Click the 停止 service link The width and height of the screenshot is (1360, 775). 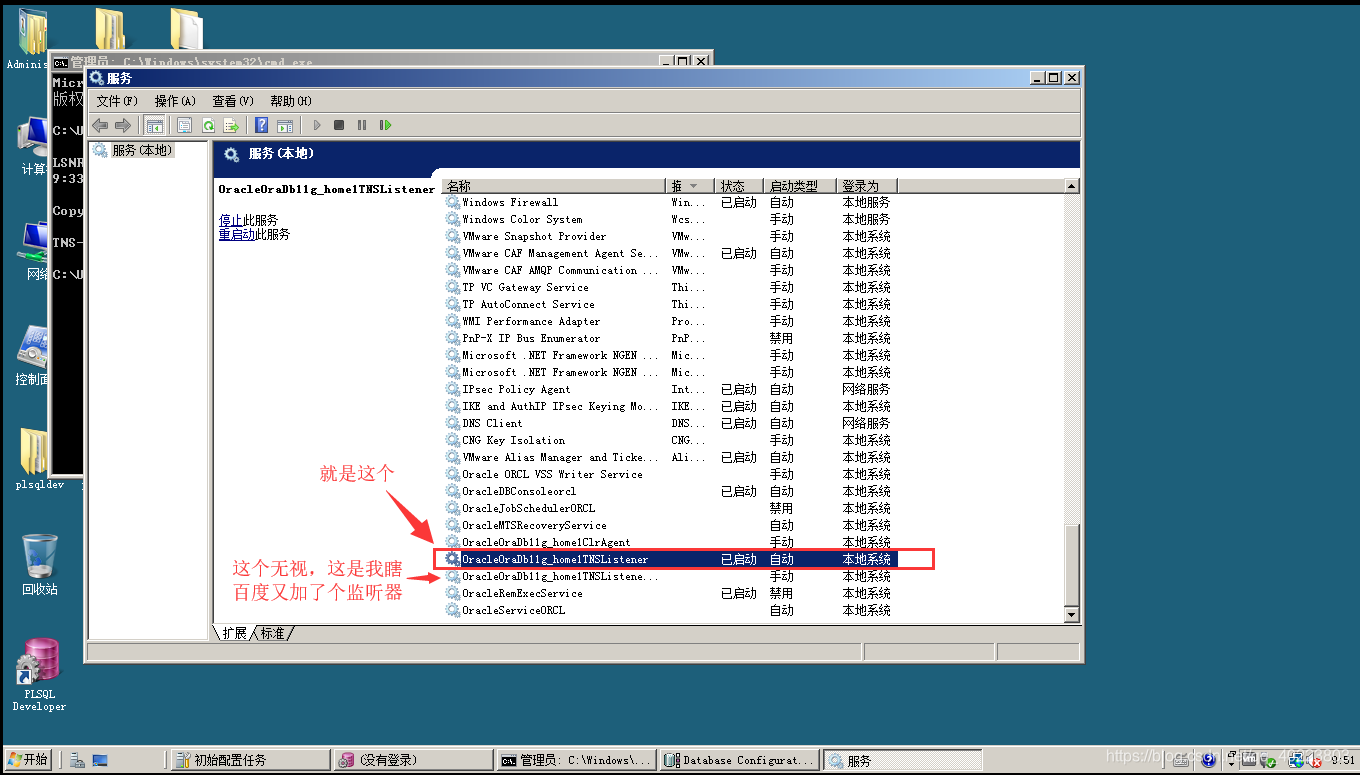tap(231, 220)
